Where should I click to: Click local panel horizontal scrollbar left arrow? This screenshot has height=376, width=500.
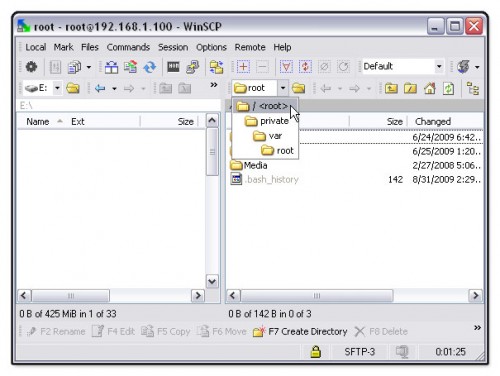(x=23, y=296)
